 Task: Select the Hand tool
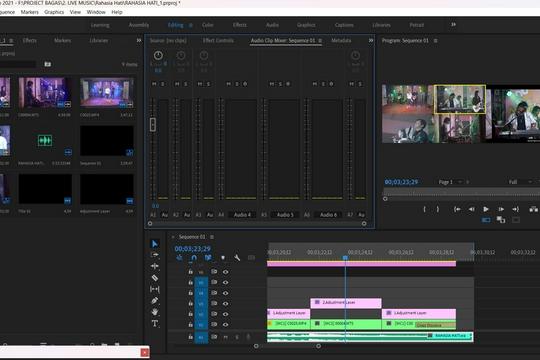[x=155, y=312]
